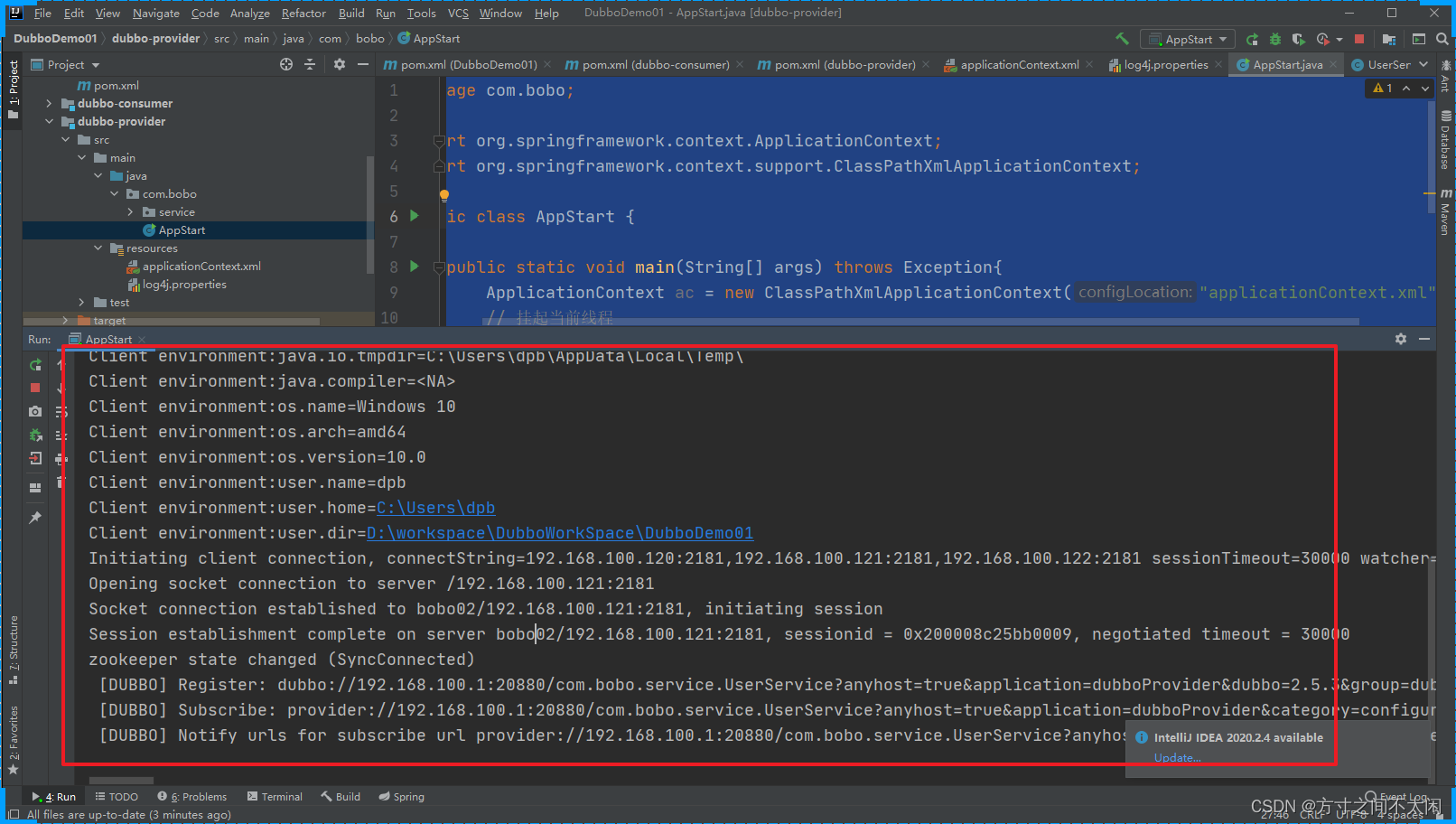Screen dimensions: 1456x824
Task: Build the project with the hammer icon
Action: (x=1122, y=39)
